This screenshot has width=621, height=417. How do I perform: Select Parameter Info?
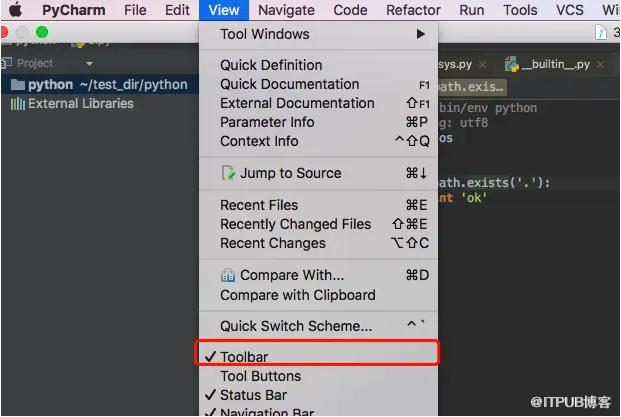coord(318,122)
